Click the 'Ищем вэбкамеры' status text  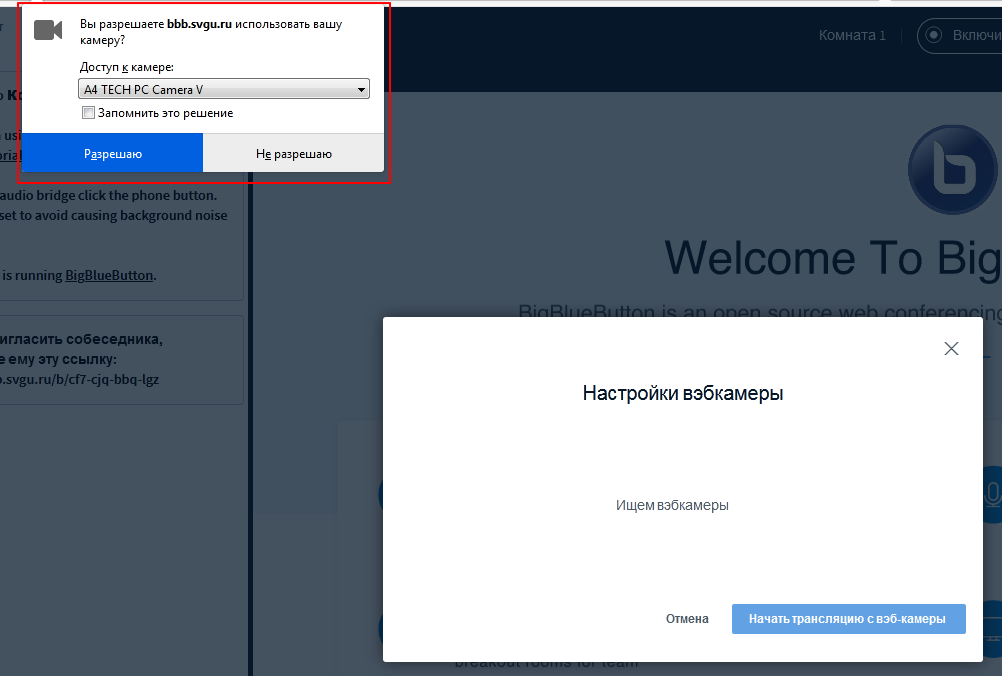coord(672,505)
